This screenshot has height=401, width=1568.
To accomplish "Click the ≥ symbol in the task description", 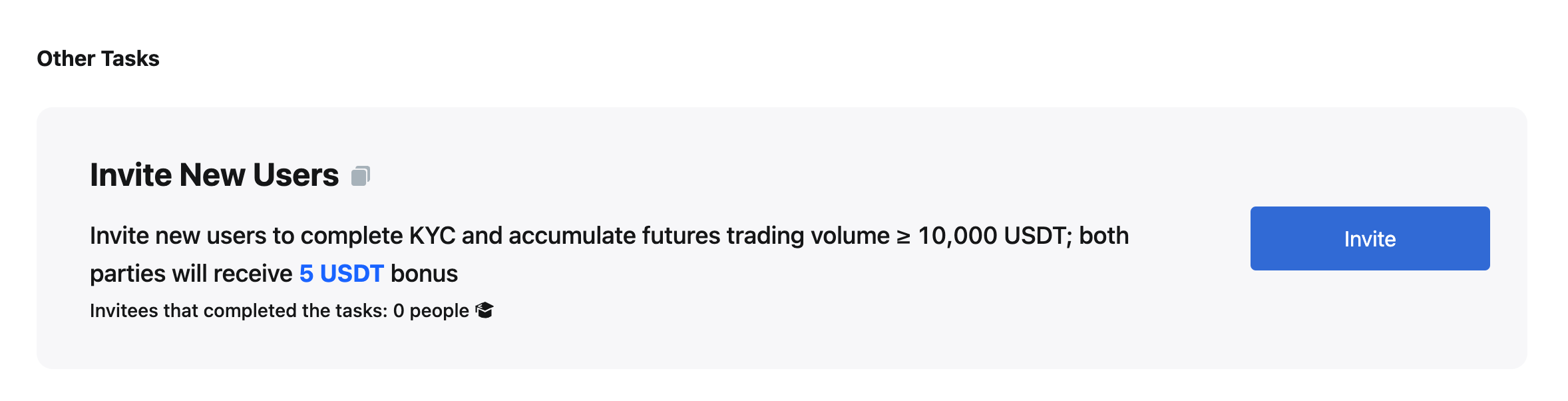I will coord(903,236).
